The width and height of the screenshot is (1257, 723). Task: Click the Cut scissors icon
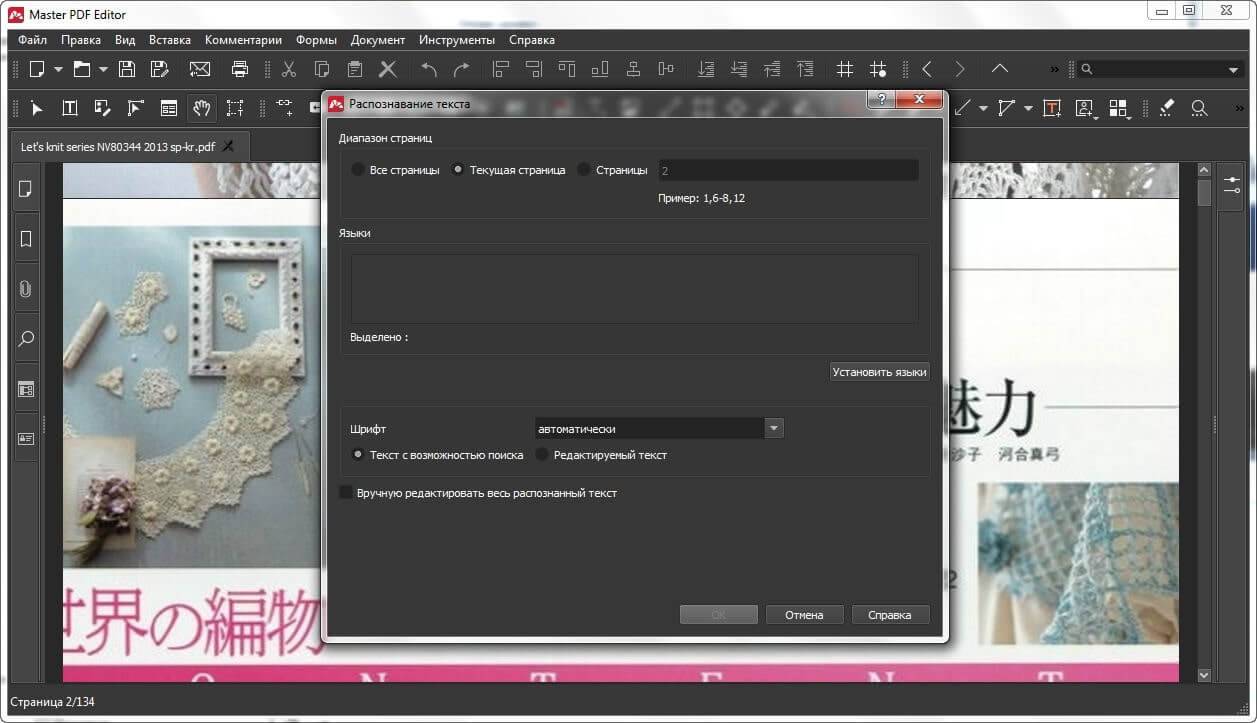(x=289, y=69)
